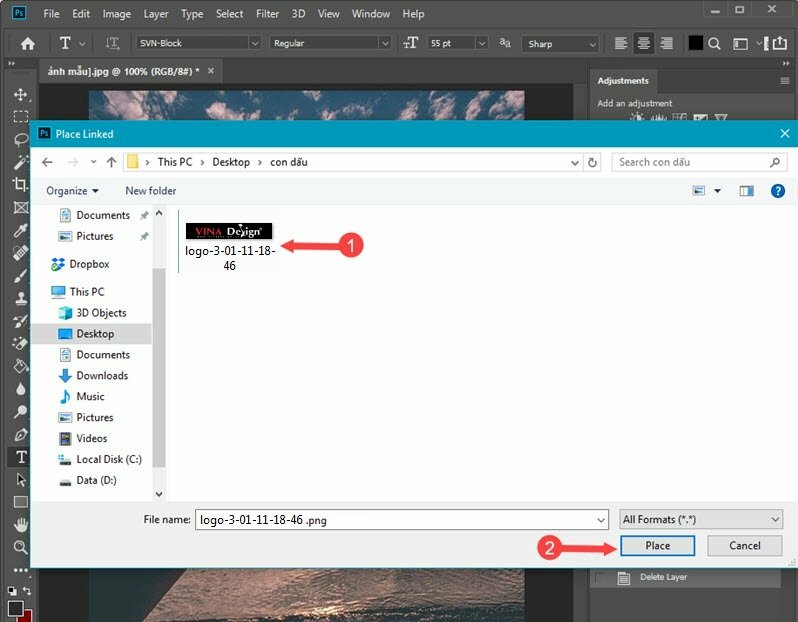
Task: Open the Filter menu
Action: pos(267,14)
